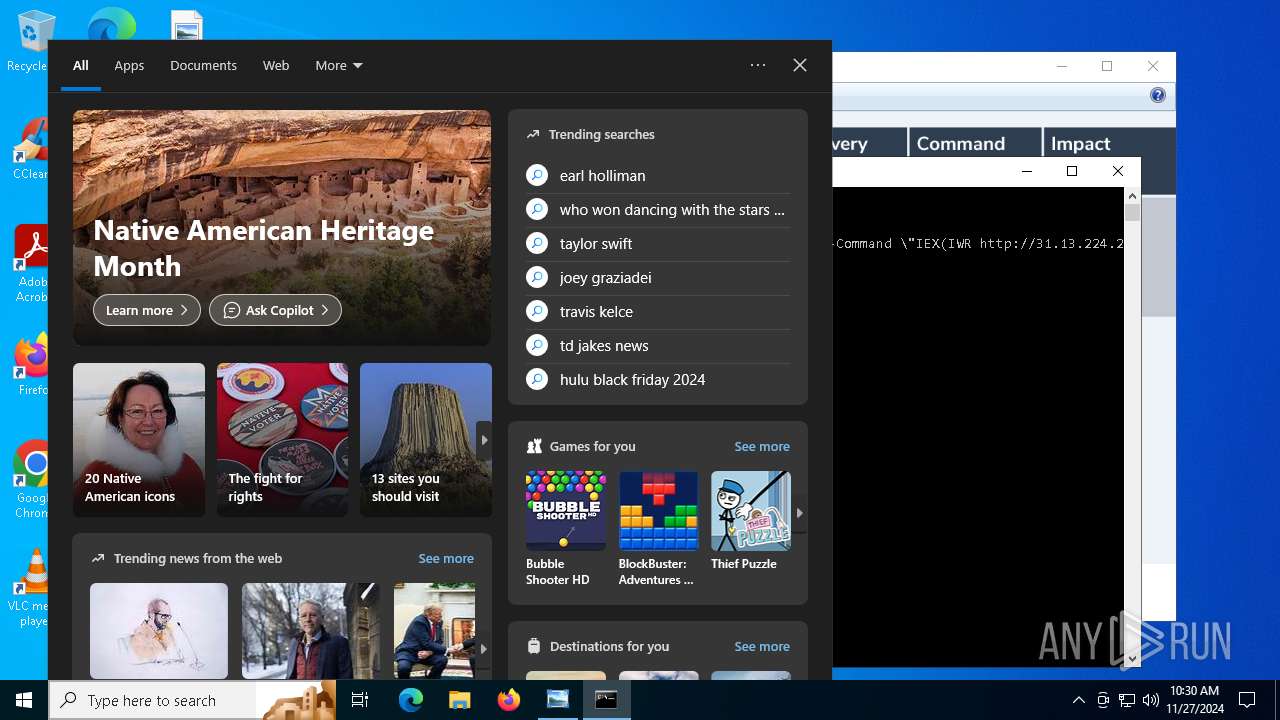The width and height of the screenshot is (1280, 720).
Task: Advance the trending news carousel arrow
Action: pyautogui.click(x=484, y=649)
